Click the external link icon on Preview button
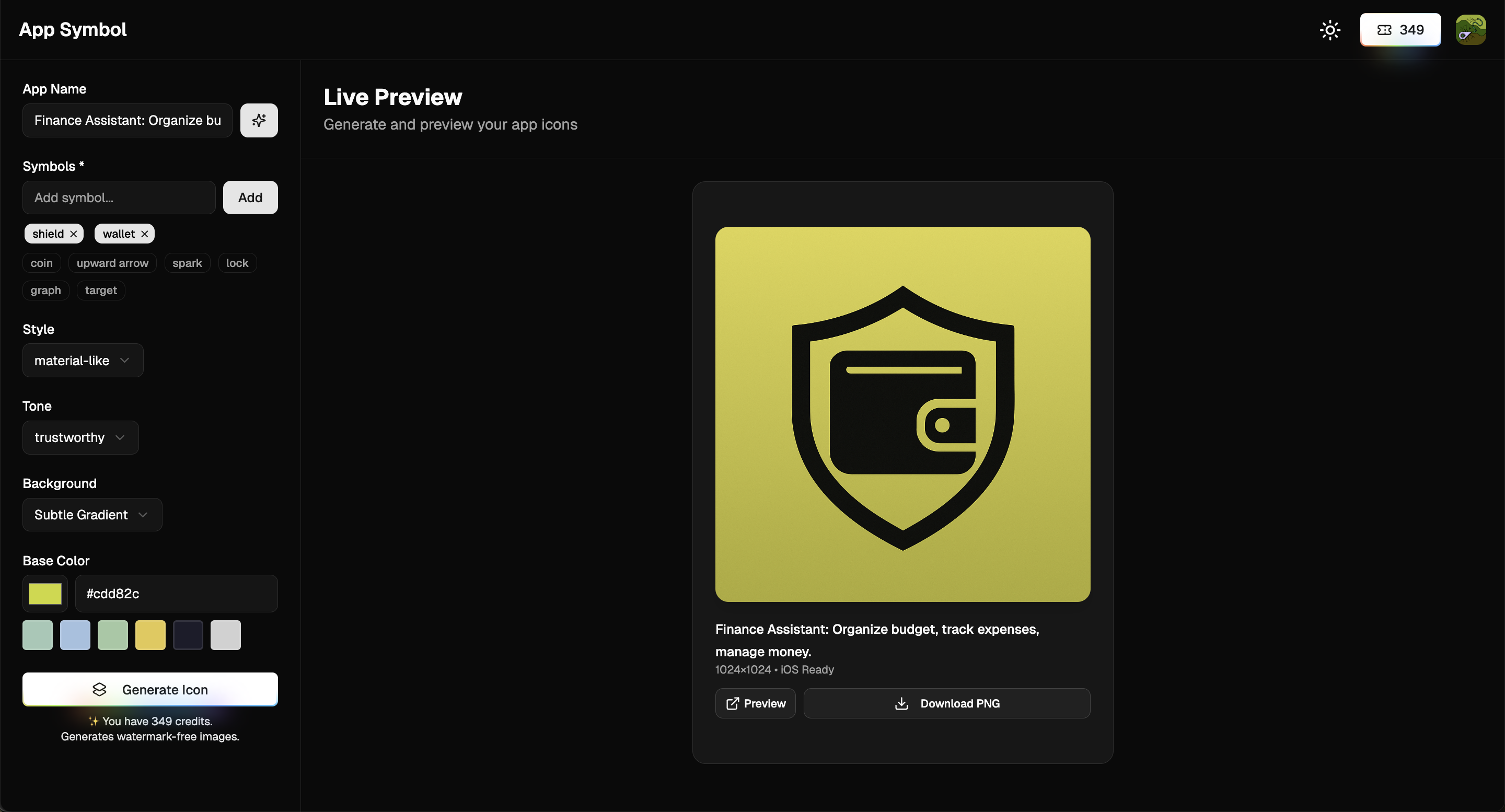Screen dimensions: 1505x812 733,703
